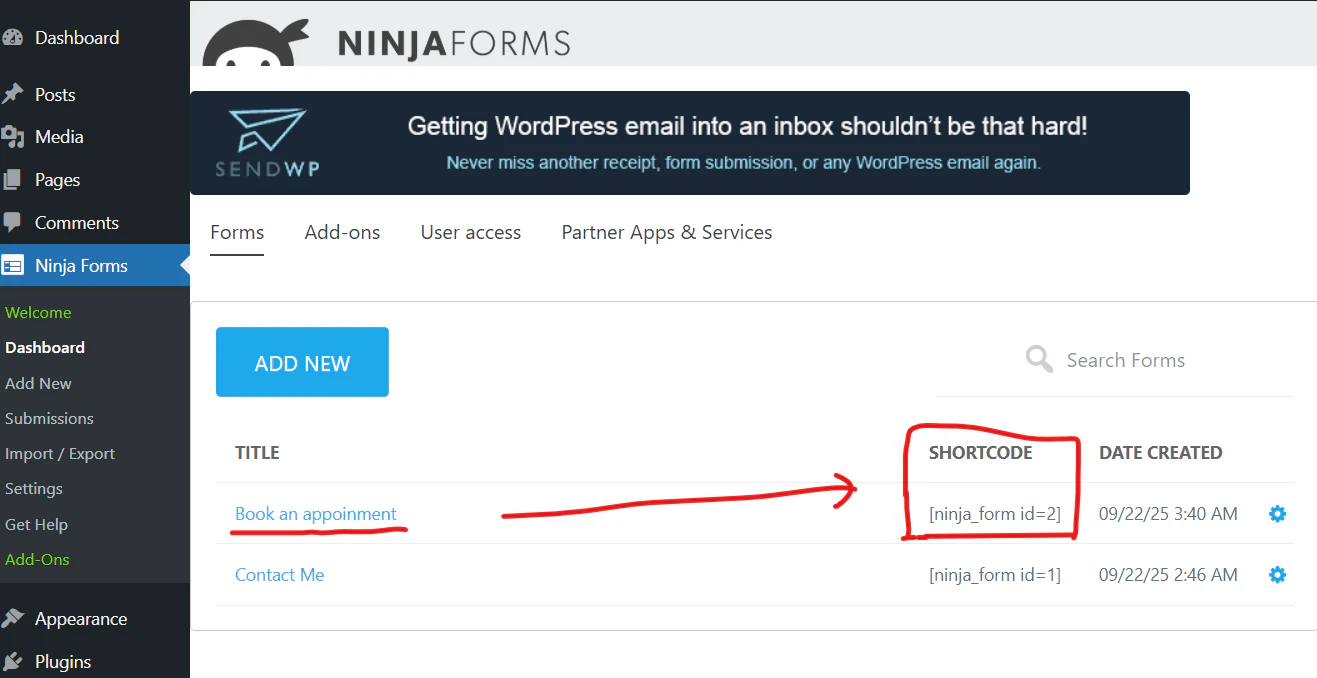This screenshot has width=1317, height=678.
Task: Click the magnifier icon beside Search Forms
Action: (x=1039, y=360)
